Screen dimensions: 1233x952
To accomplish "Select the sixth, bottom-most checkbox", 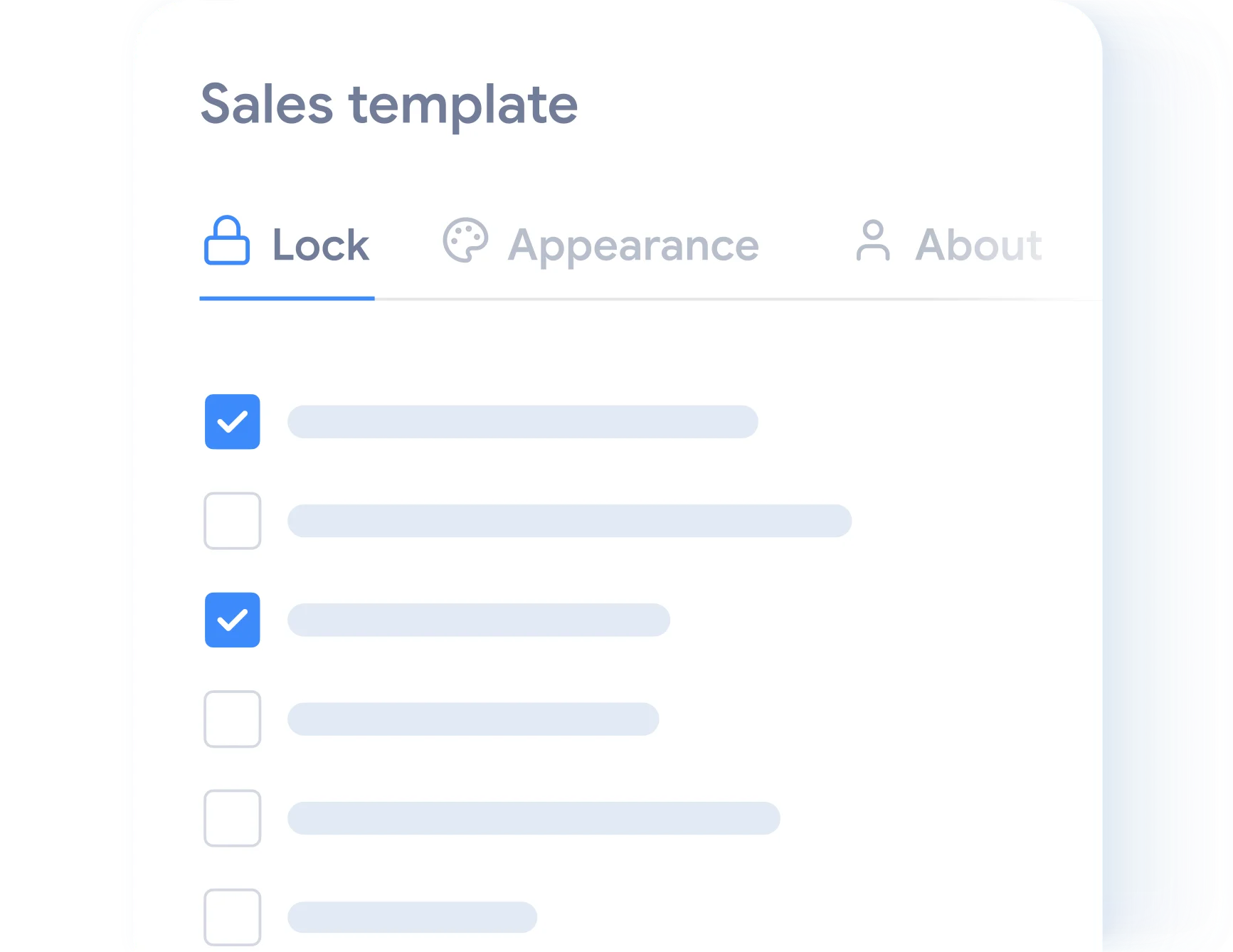I will tap(233, 917).
